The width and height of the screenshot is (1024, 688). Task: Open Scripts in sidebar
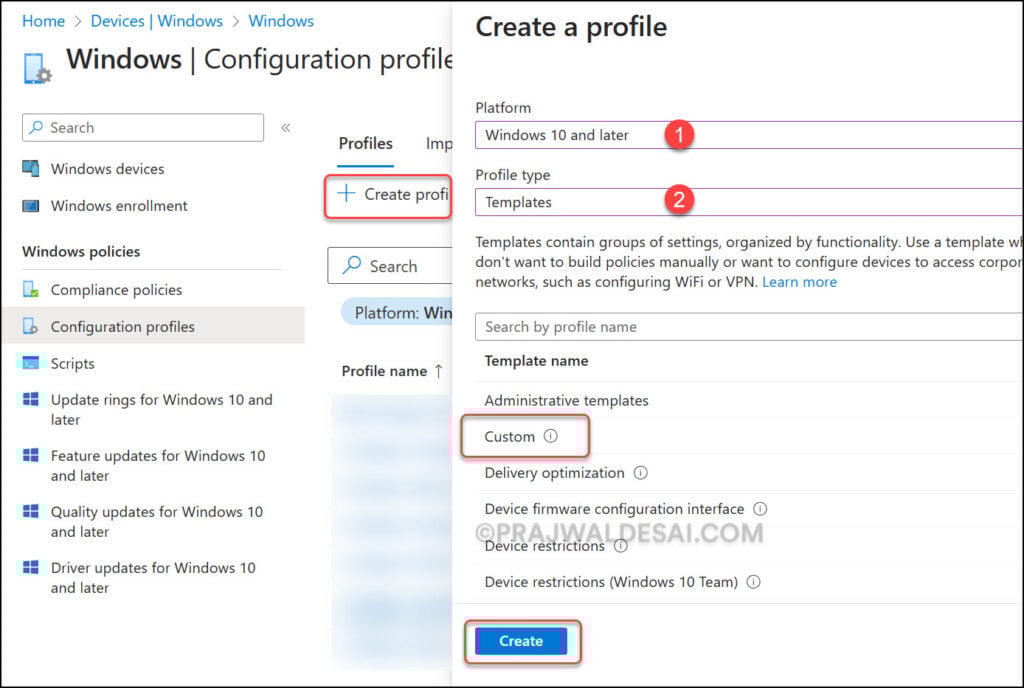pos(72,364)
